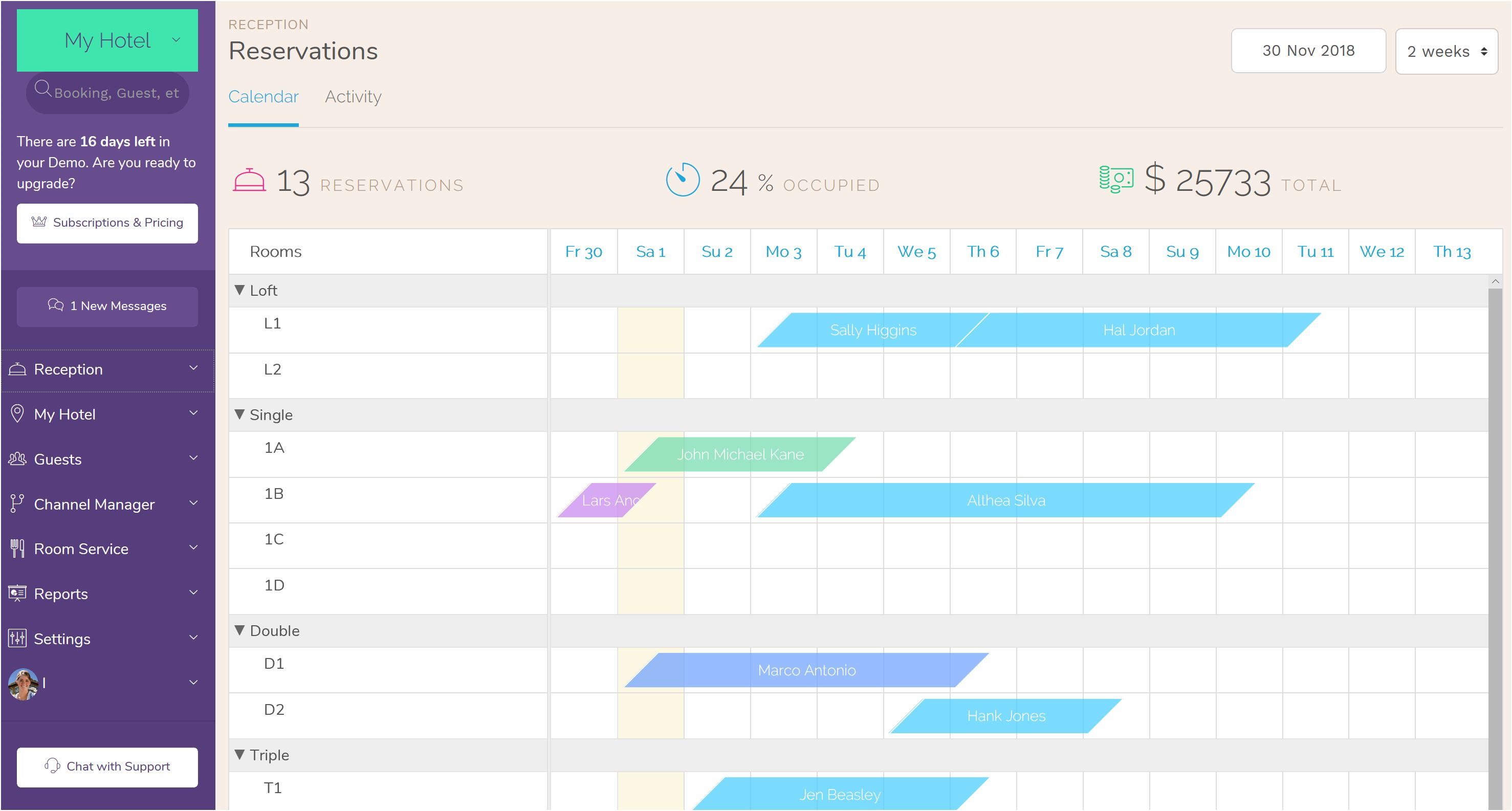Image resolution: width=1512 pixels, height=811 pixels.
Task: Expand the Loft room category
Action: (240, 290)
